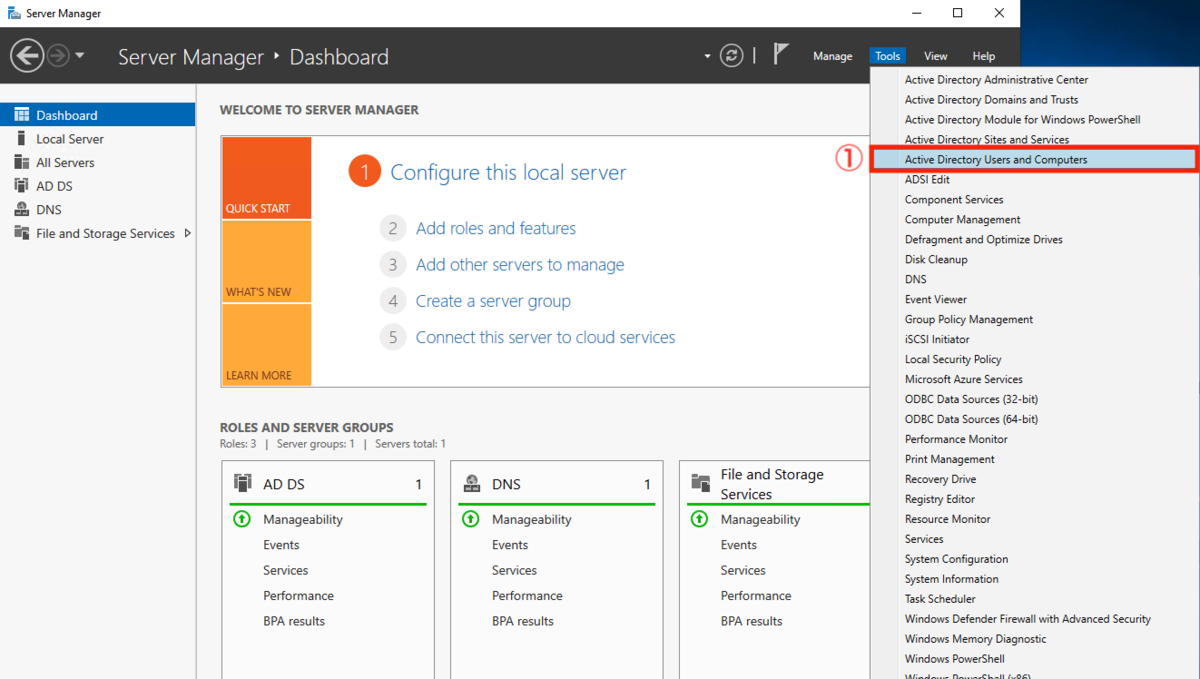Click the Local Server icon in sidebar

(x=21, y=138)
